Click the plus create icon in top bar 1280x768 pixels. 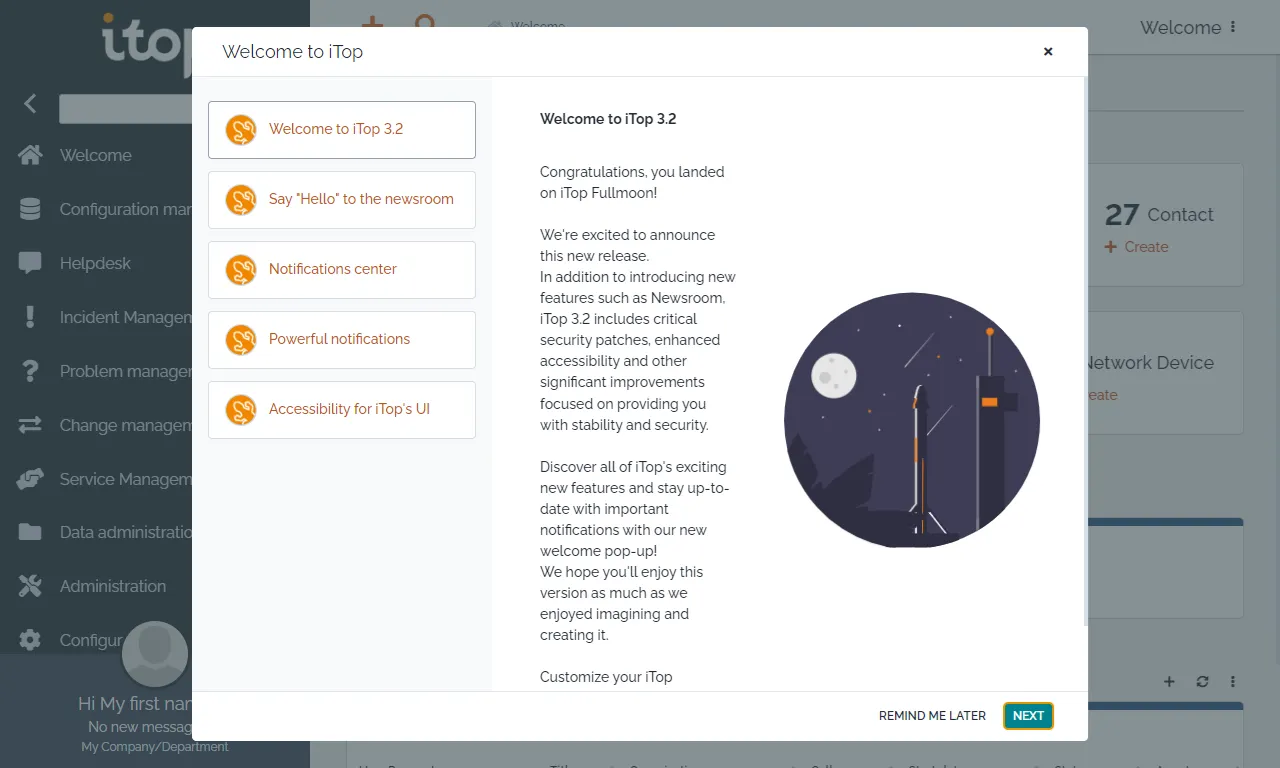371,24
